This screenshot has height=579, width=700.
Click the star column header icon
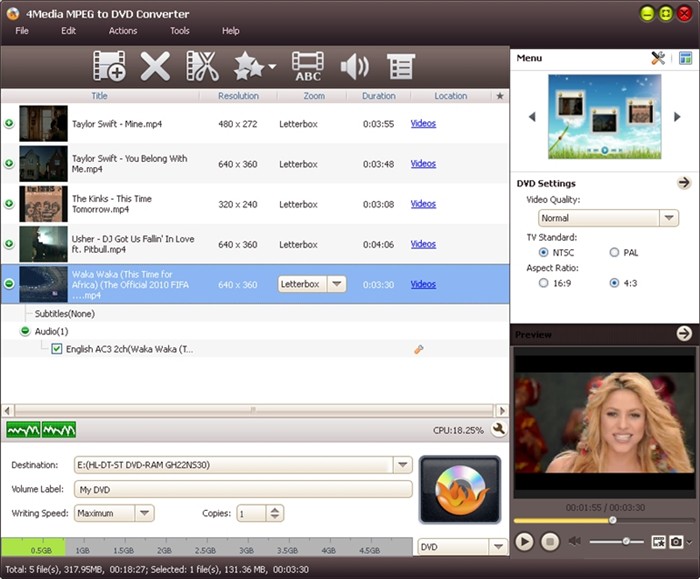point(500,96)
